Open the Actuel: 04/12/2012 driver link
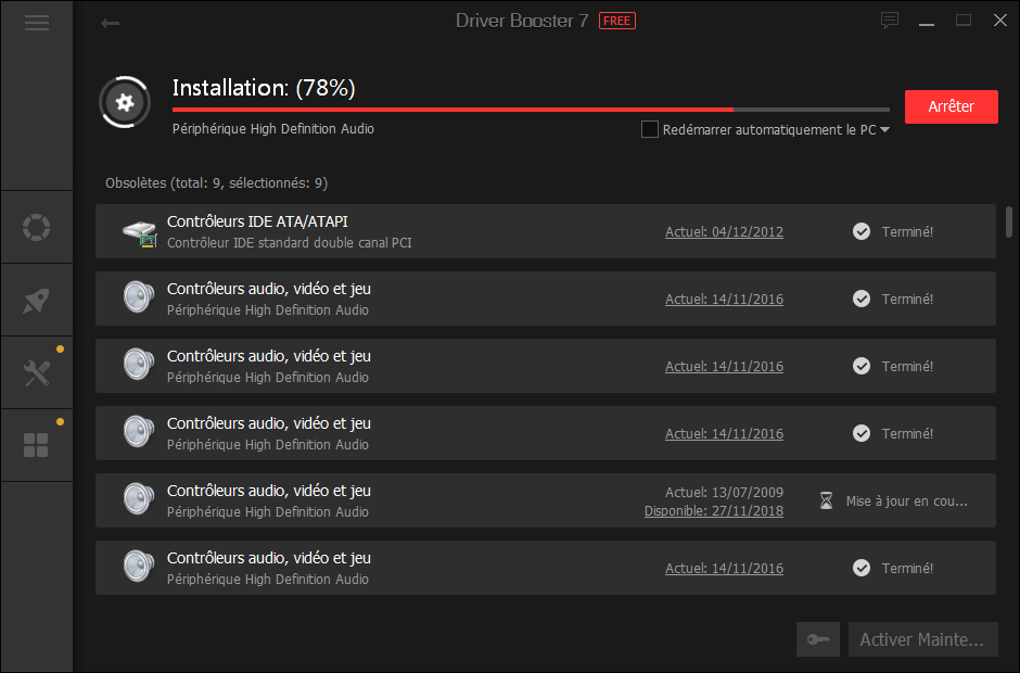This screenshot has height=673, width=1020. pos(724,232)
